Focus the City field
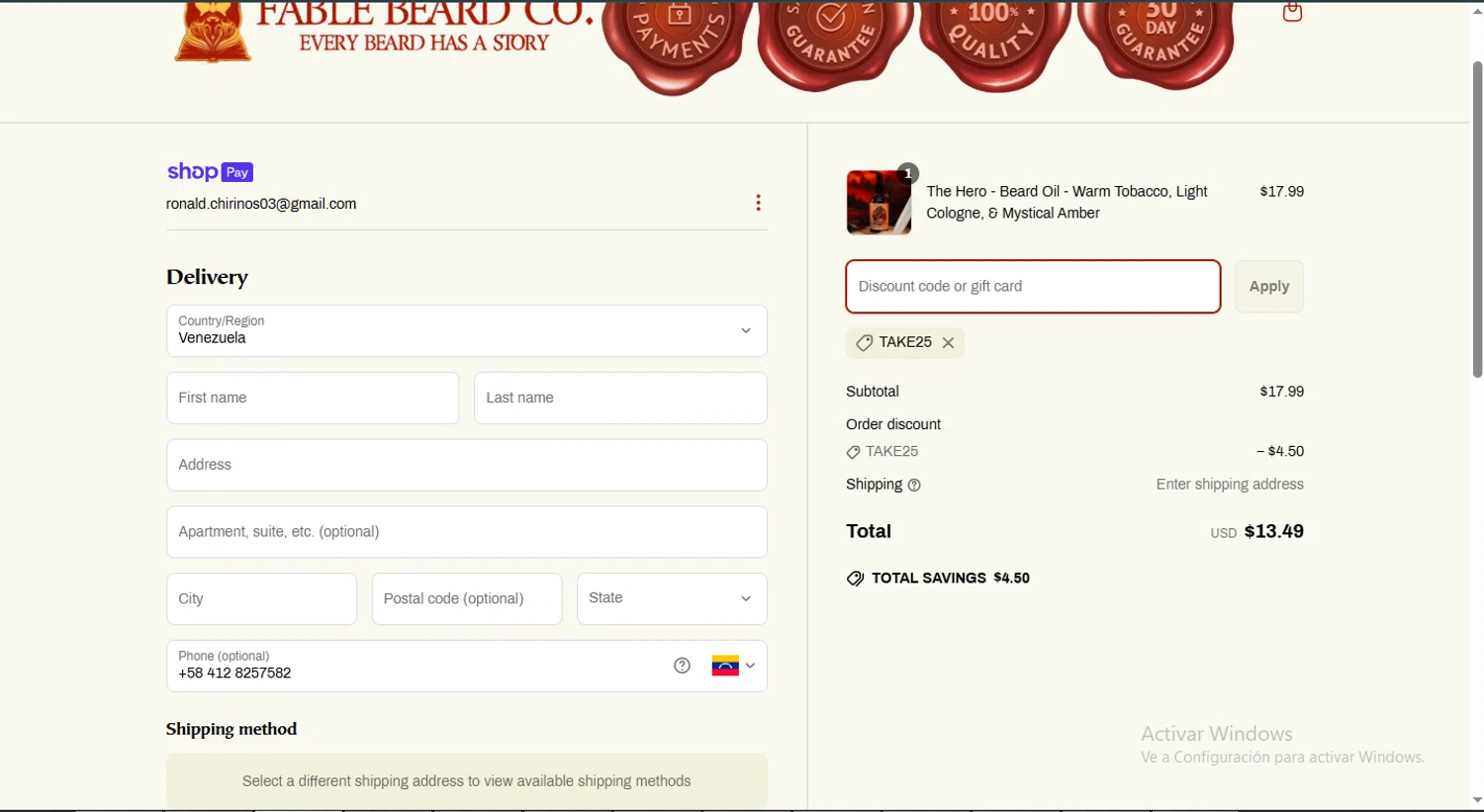Image resolution: width=1484 pixels, height=812 pixels. point(261,598)
